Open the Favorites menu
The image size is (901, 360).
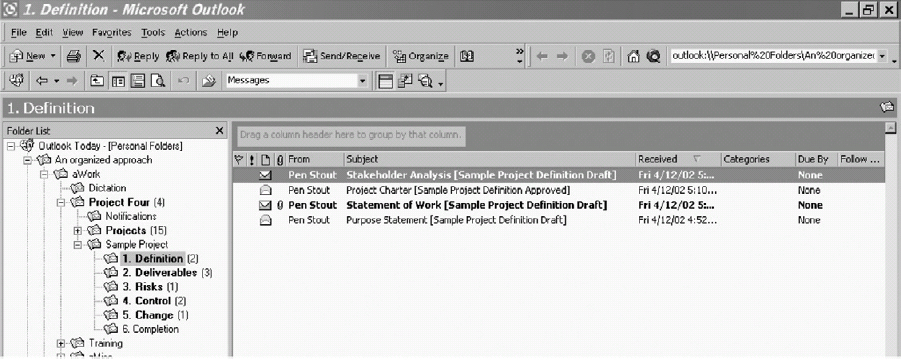pos(111,33)
